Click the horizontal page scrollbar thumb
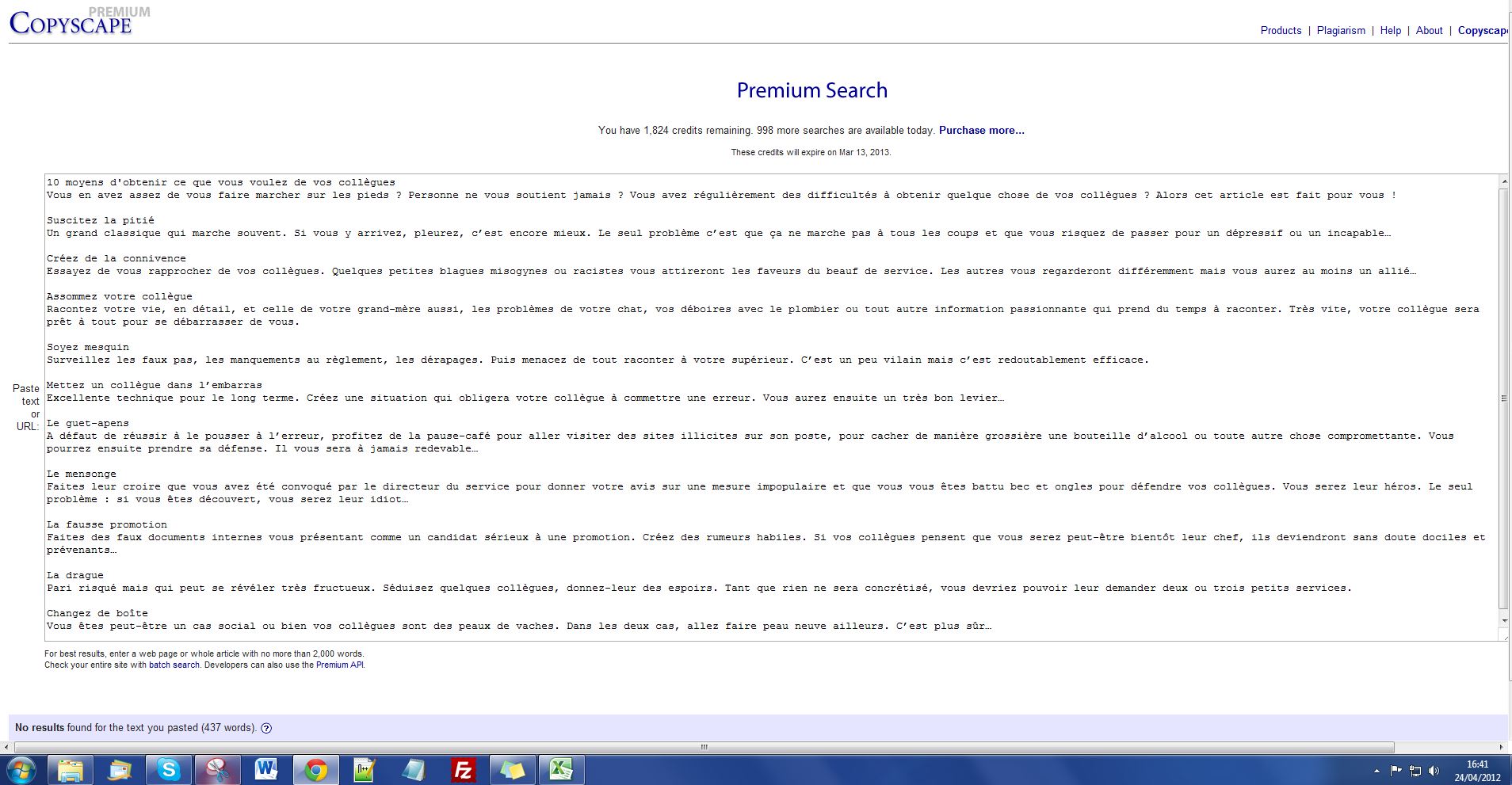 [x=704, y=747]
